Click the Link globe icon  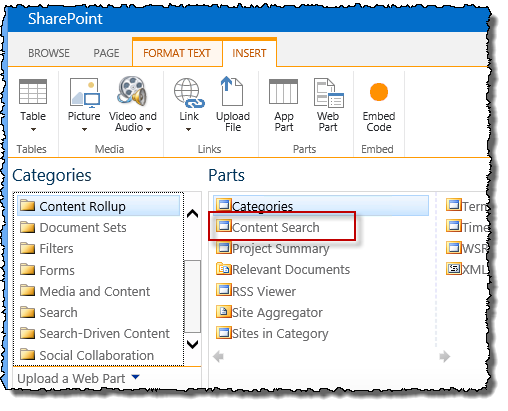click(189, 93)
